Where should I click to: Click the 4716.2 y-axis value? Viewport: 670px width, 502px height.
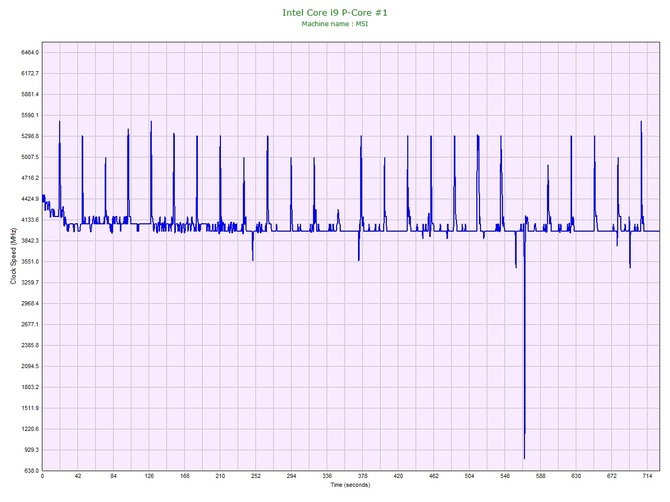[x=30, y=178]
